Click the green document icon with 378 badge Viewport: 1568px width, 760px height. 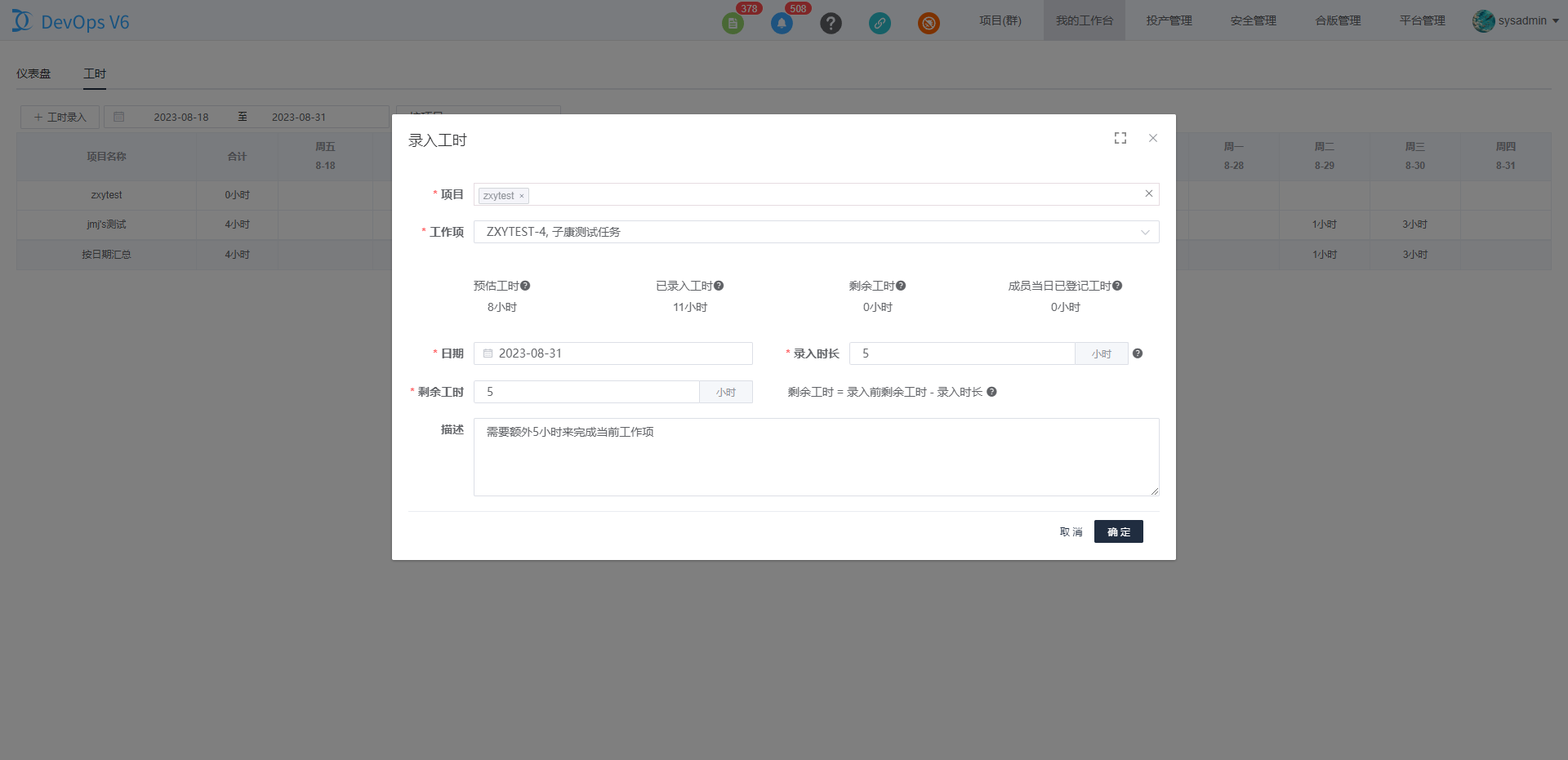tap(733, 23)
